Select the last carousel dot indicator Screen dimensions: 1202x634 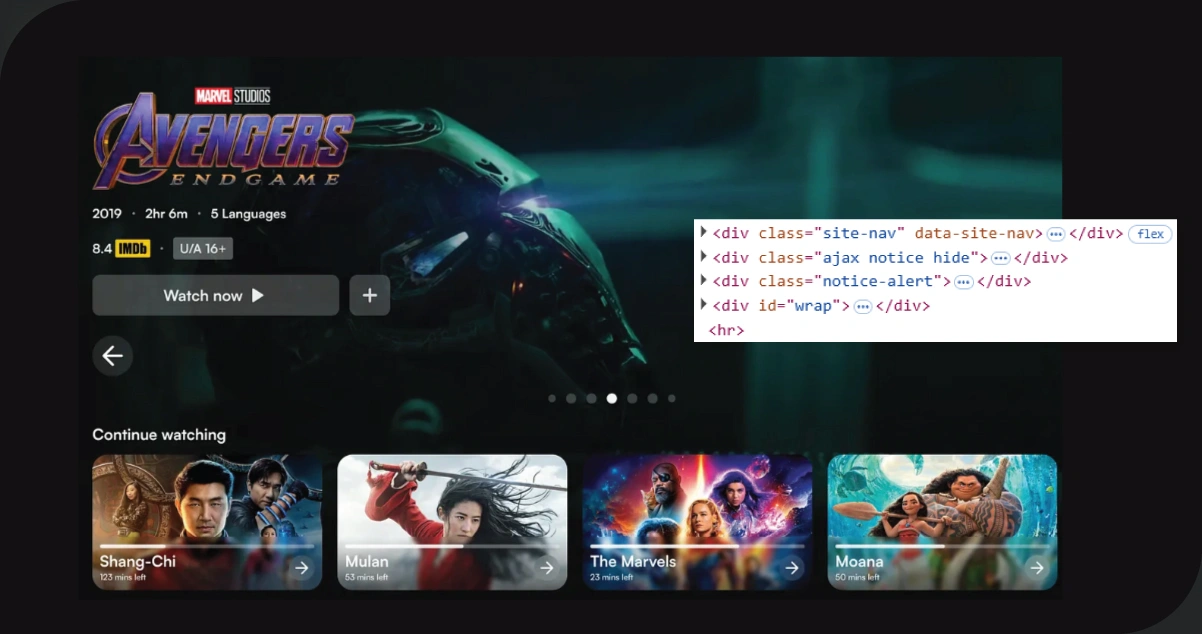click(x=672, y=398)
